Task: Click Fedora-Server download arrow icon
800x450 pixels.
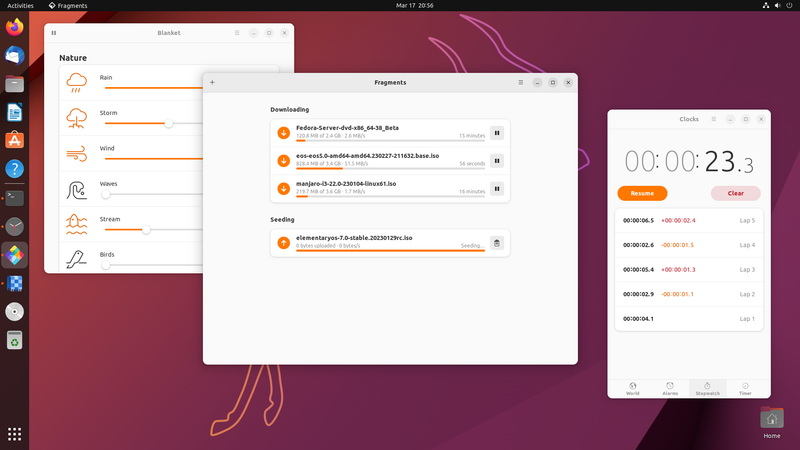Action: click(284, 133)
